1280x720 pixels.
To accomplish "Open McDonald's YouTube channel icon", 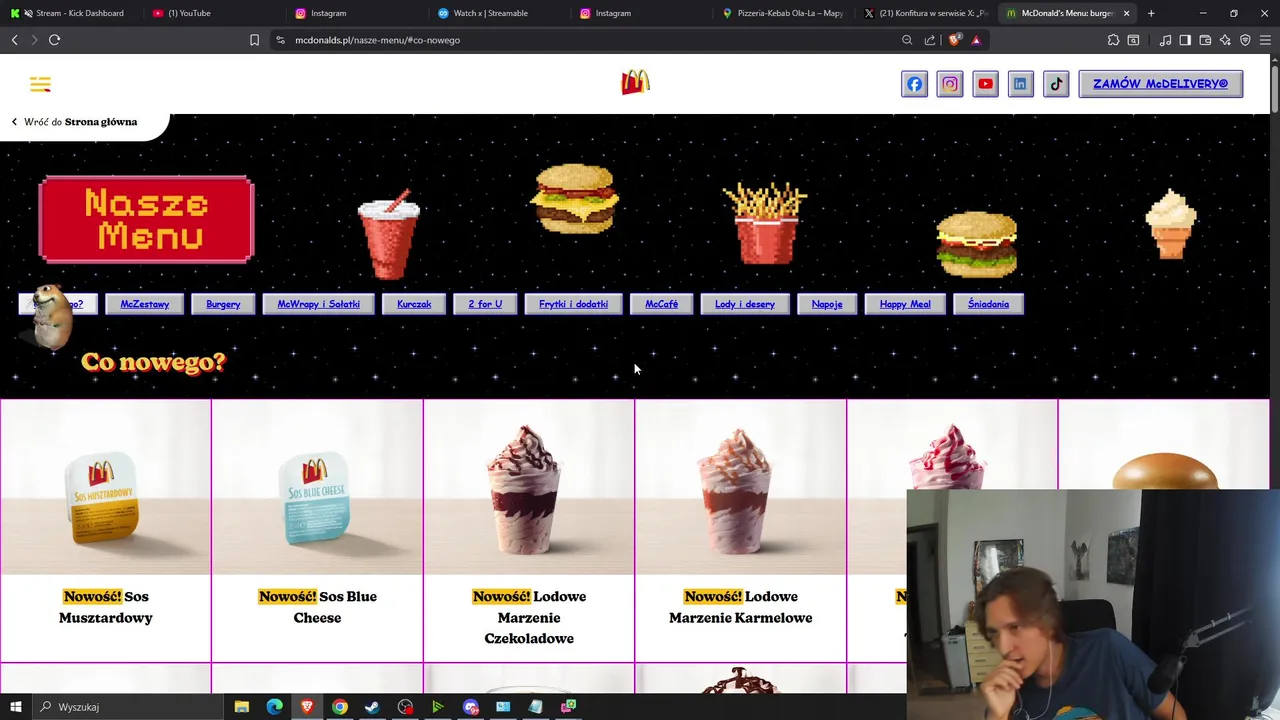I will (985, 84).
